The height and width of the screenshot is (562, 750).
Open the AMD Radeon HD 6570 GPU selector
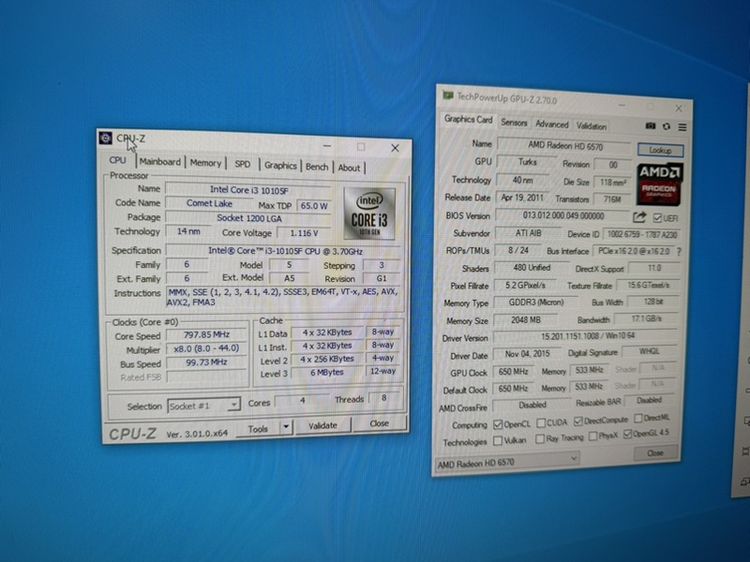[507, 462]
